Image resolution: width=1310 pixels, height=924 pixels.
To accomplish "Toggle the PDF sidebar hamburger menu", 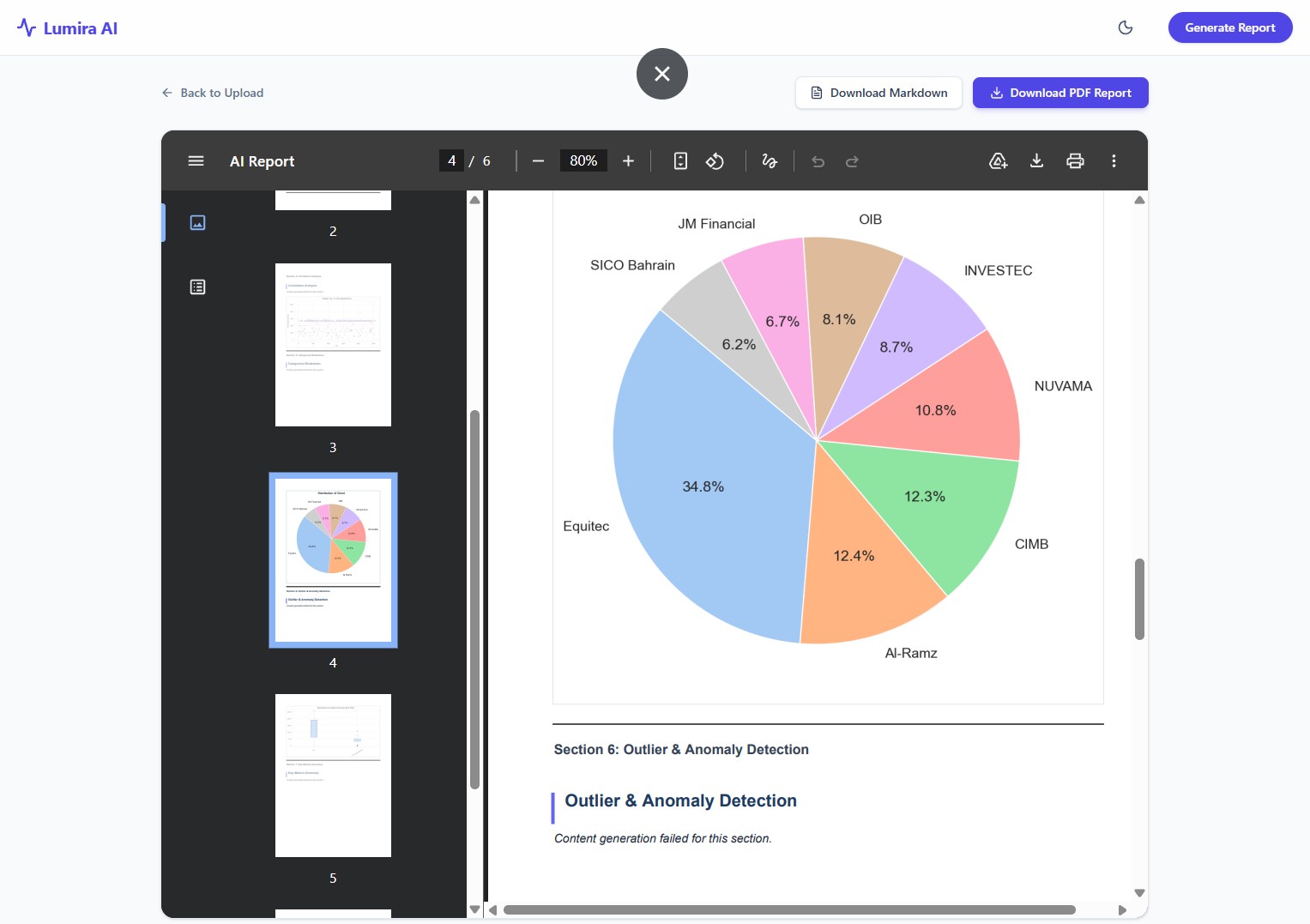I will 196,160.
